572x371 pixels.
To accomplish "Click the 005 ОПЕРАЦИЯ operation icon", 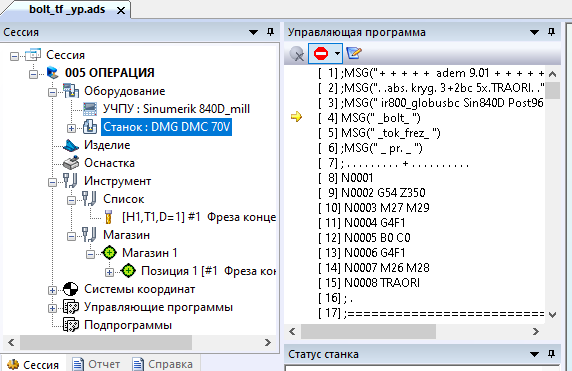I will 53,73.
